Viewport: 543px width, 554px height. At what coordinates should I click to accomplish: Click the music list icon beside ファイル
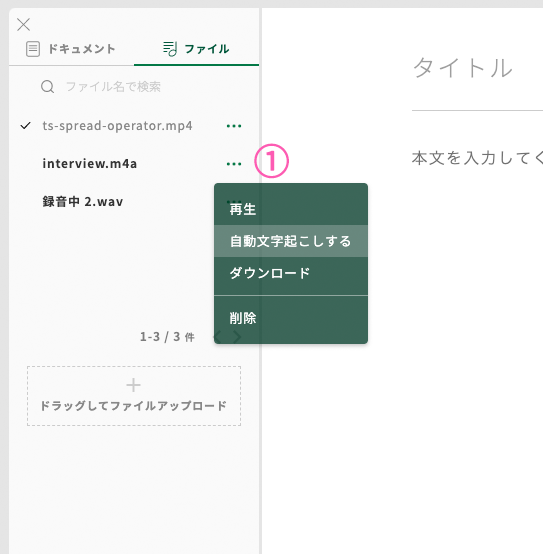(170, 49)
